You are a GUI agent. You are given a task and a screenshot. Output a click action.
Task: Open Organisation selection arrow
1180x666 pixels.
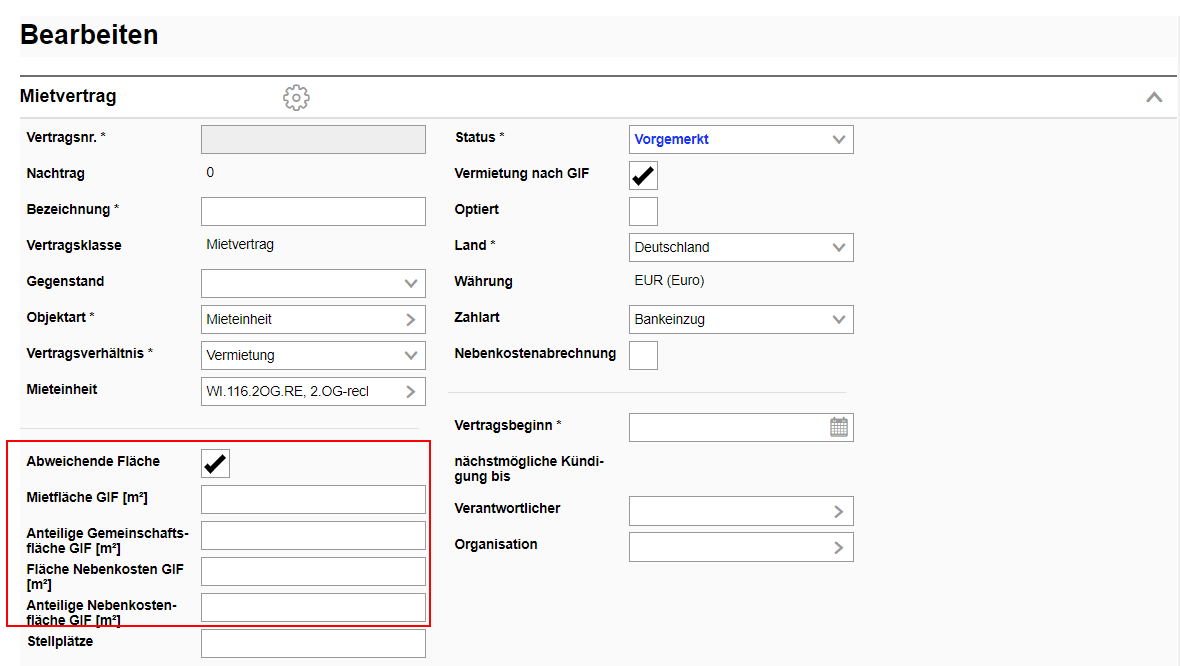pos(838,548)
